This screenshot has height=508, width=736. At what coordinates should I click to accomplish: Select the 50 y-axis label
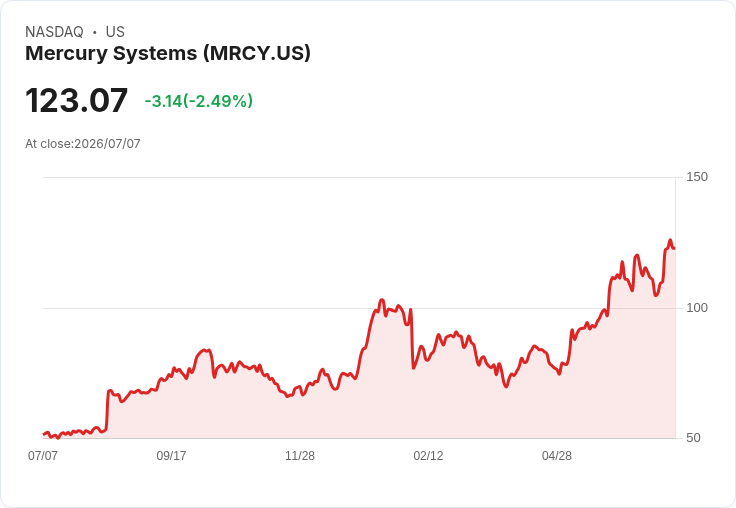[x=693, y=438]
